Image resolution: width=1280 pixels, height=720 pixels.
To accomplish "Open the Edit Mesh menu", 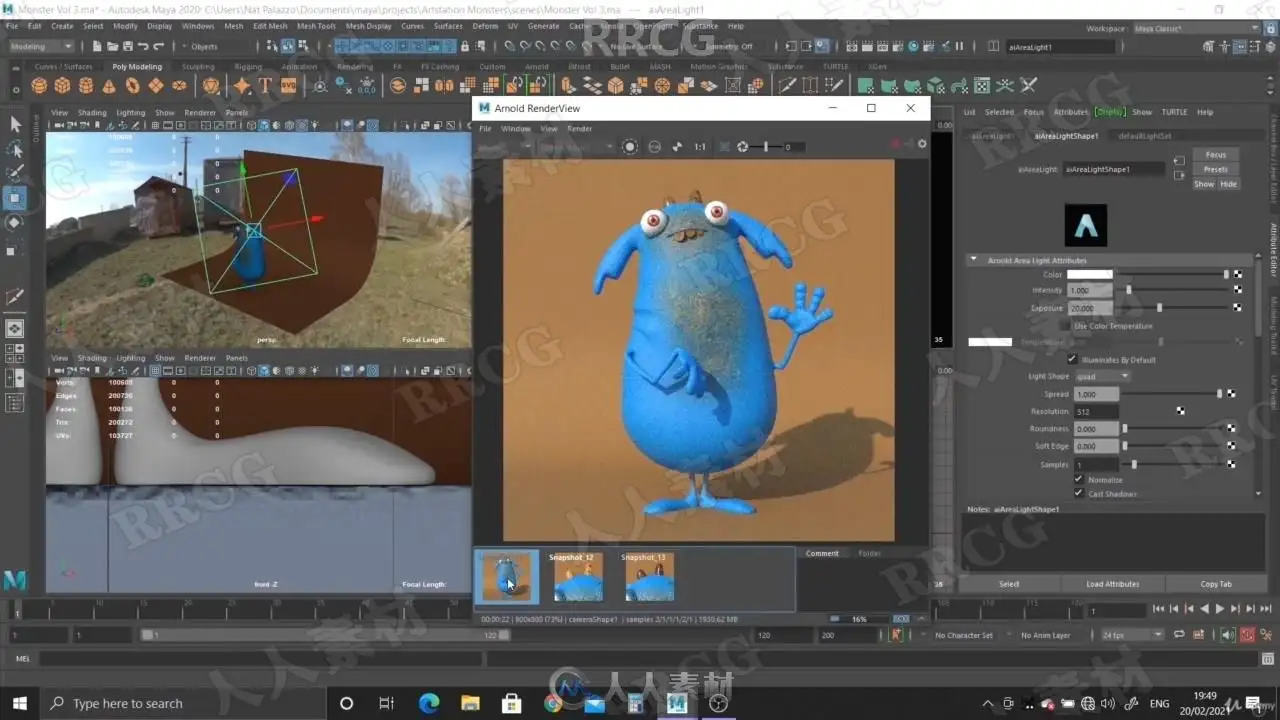I will (270, 26).
